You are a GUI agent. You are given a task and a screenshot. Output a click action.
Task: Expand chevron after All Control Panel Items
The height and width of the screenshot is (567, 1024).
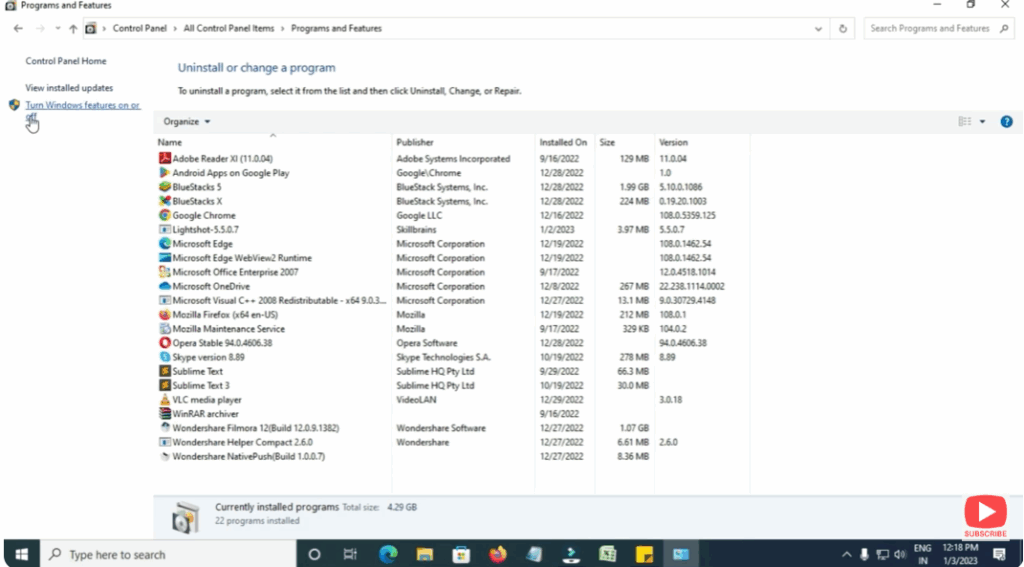tap(283, 29)
